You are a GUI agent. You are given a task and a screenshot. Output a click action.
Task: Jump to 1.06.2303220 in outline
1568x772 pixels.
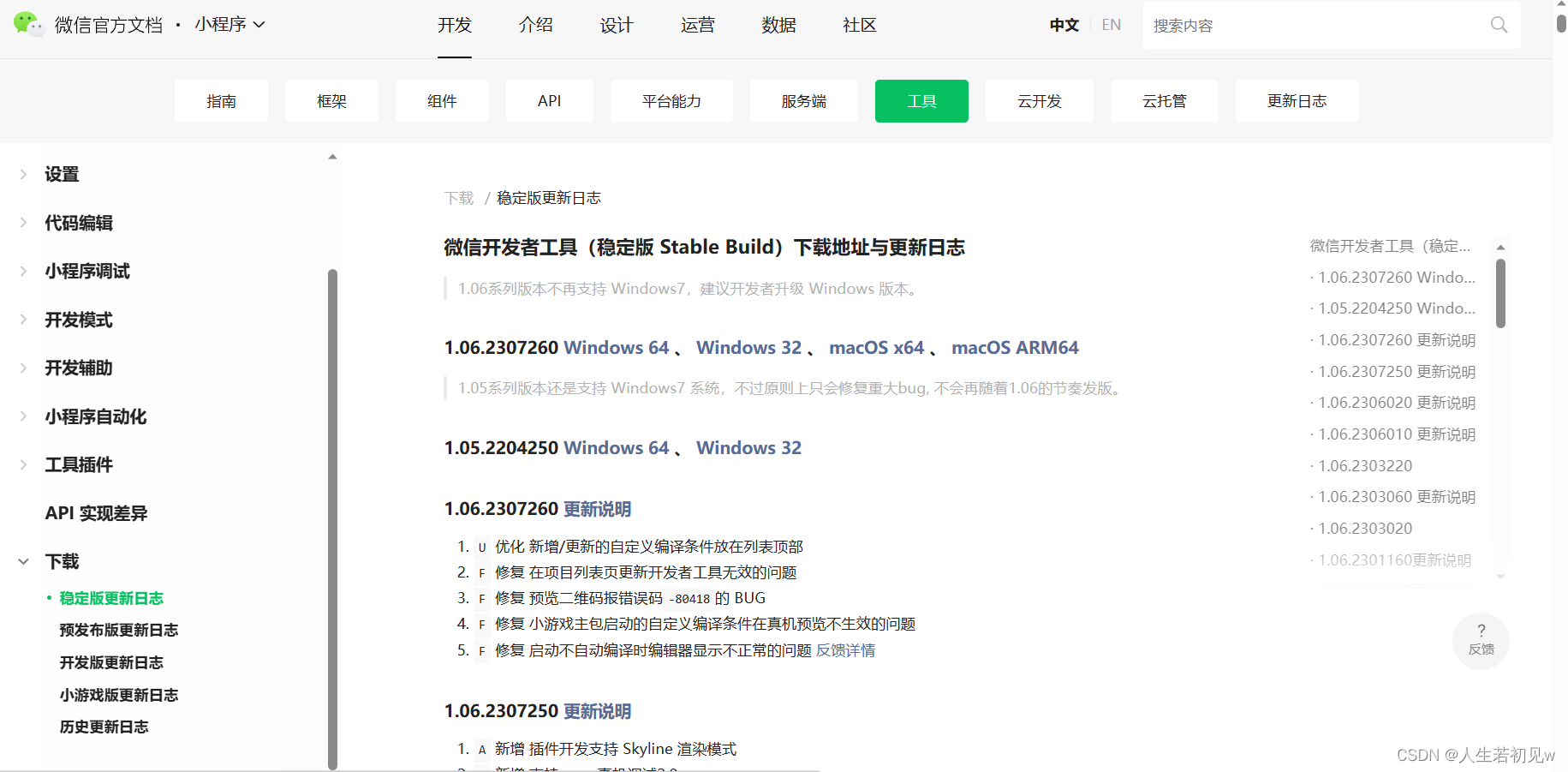(1365, 466)
